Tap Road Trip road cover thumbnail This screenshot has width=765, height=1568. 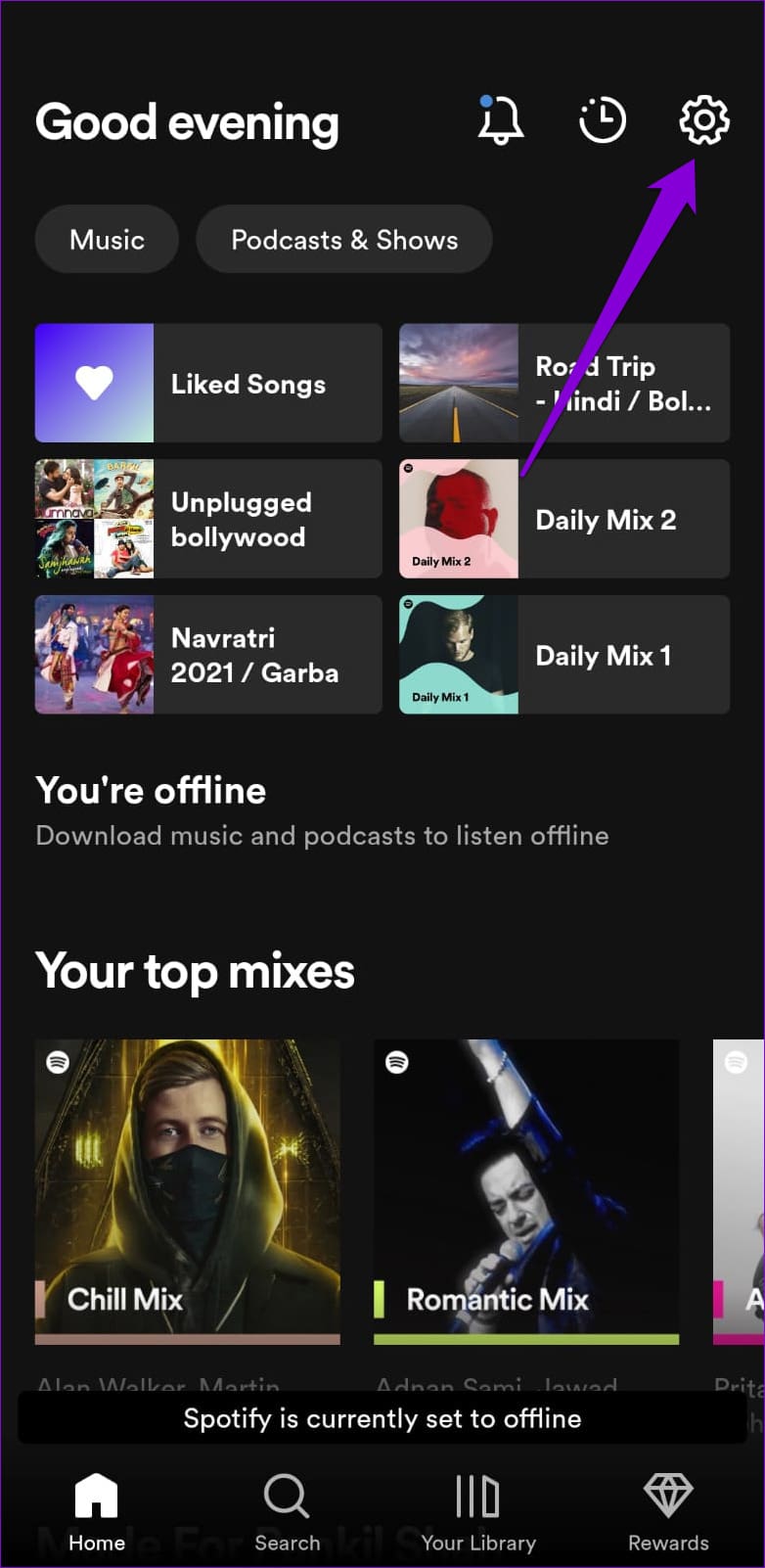pos(459,383)
